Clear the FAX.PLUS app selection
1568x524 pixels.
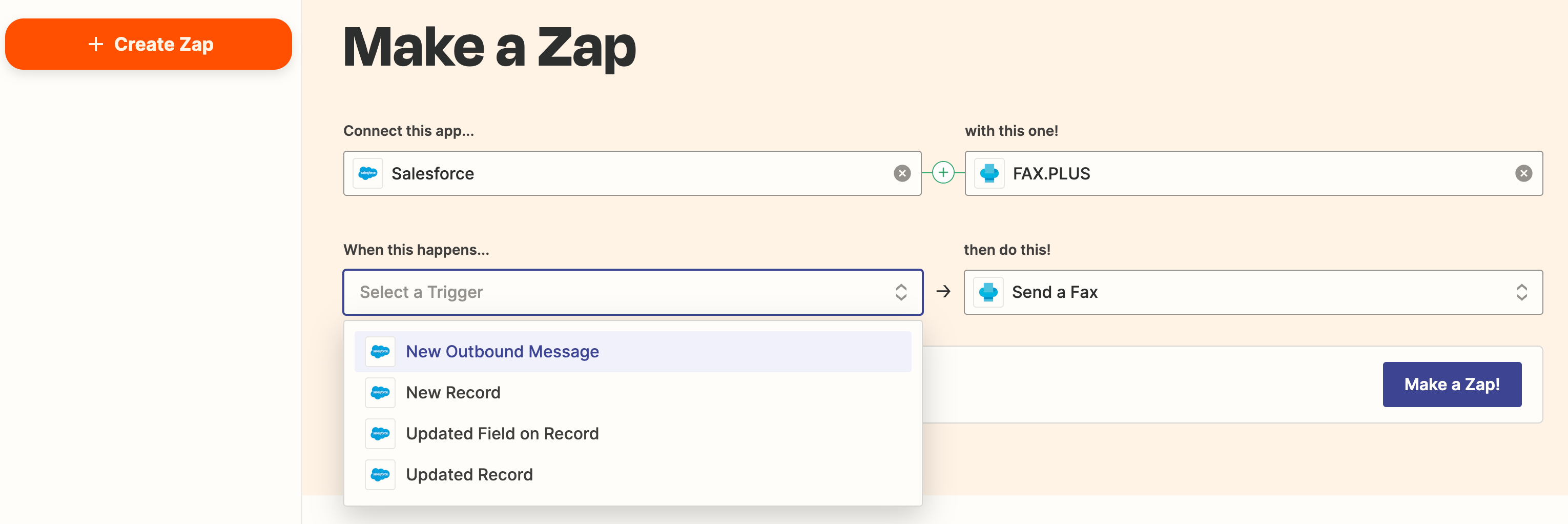click(1523, 174)
